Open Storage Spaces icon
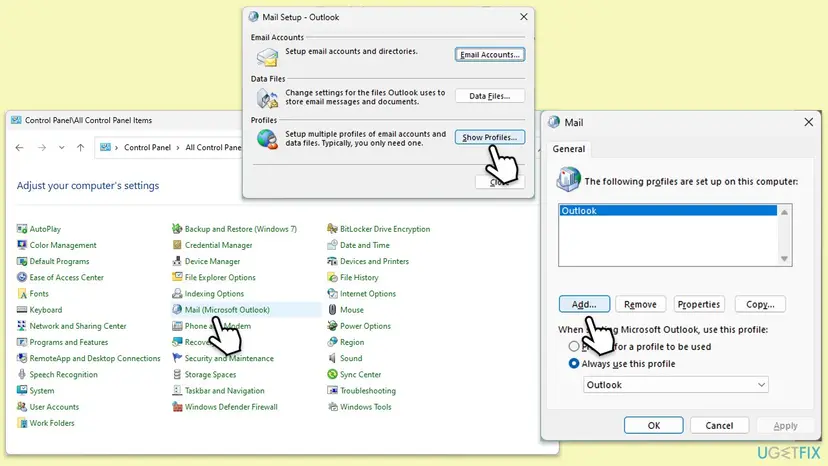Image resolution: width=828 pixels, height=466 pixels. pyautogui.click(x=177, y=374)
